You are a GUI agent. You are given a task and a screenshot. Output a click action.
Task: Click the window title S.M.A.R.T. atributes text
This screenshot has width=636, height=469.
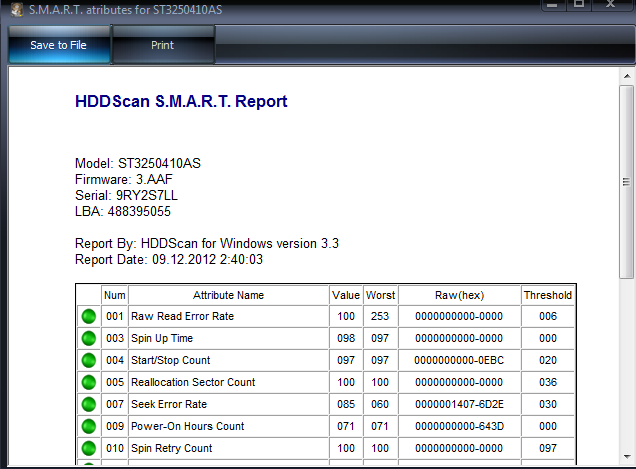pos(125,9)
